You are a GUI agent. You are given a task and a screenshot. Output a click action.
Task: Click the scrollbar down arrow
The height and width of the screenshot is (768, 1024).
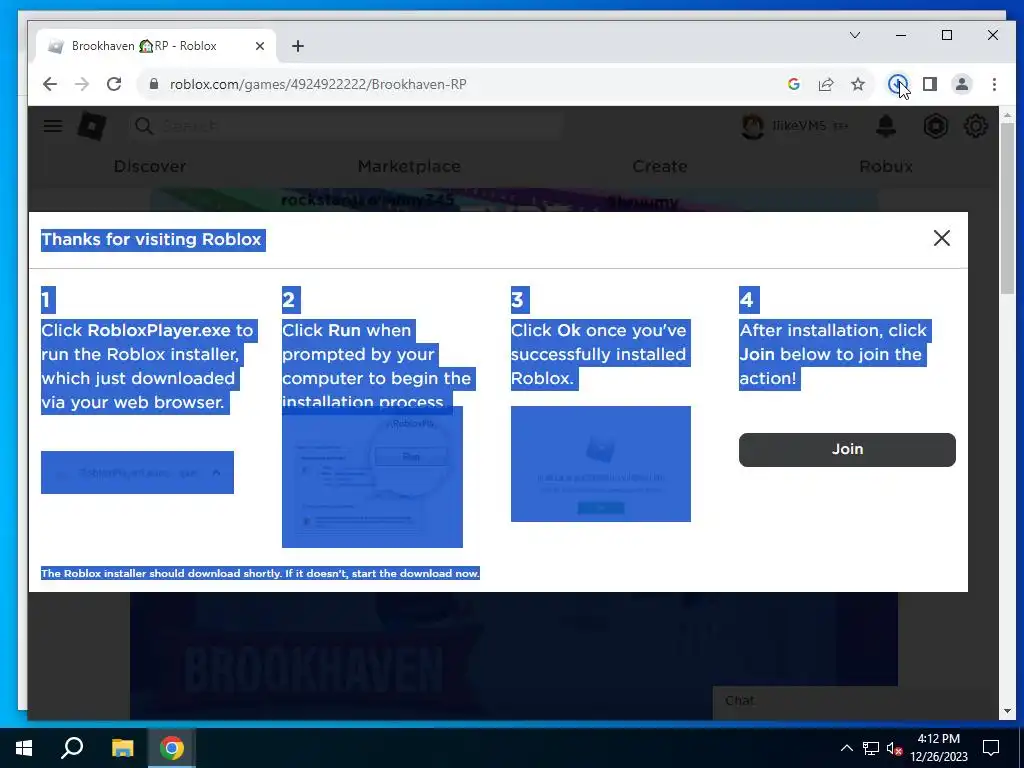tap(1007, 711)
